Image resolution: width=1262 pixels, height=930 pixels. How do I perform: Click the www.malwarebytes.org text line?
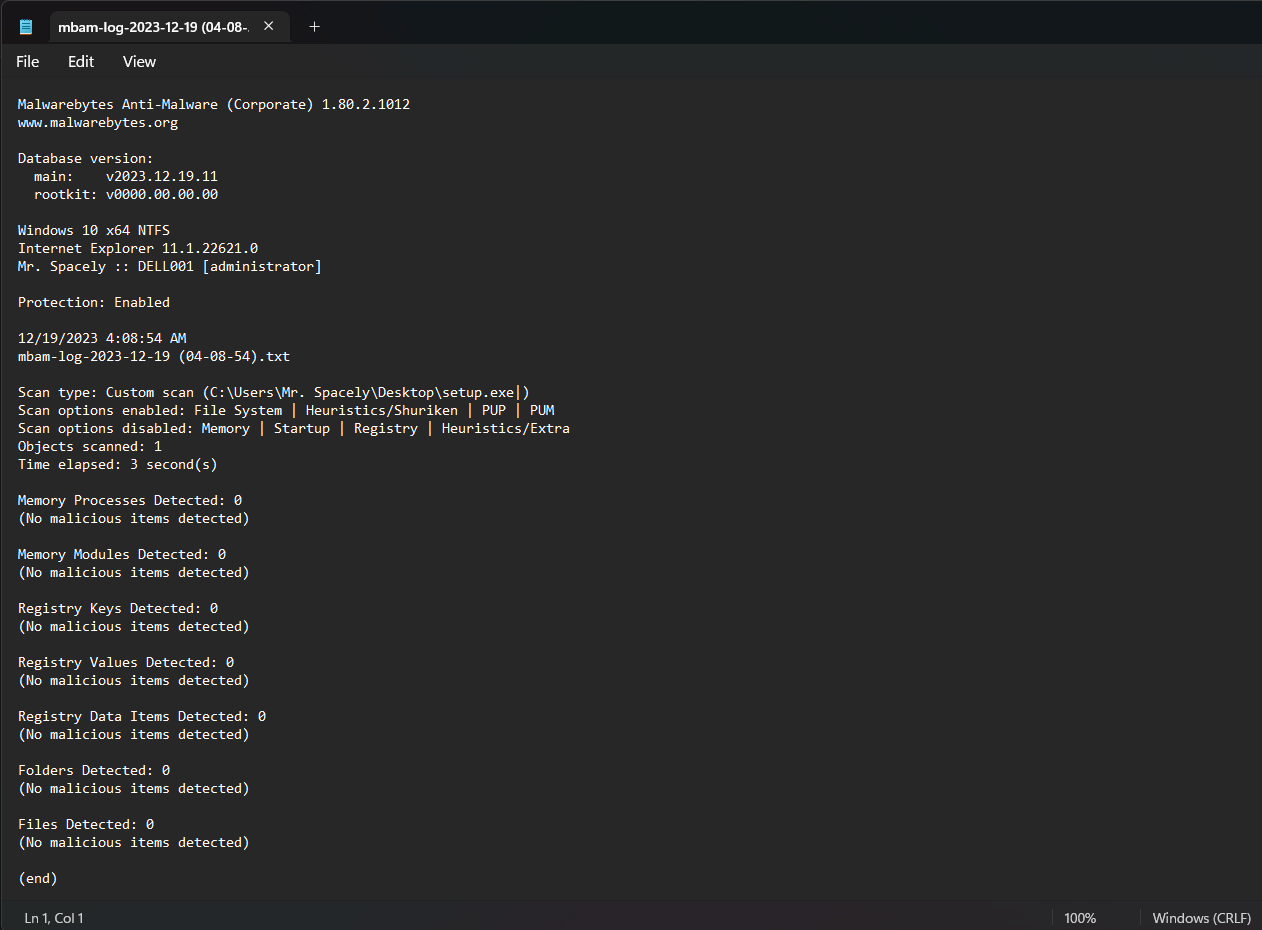pyautogui.click(x=98, y=122)
